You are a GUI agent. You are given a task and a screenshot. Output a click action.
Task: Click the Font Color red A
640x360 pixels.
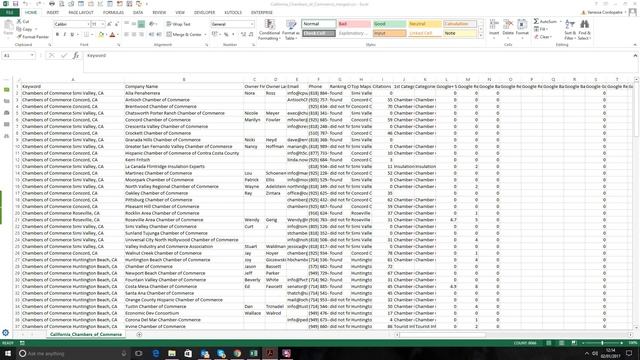tap(112, 35)
